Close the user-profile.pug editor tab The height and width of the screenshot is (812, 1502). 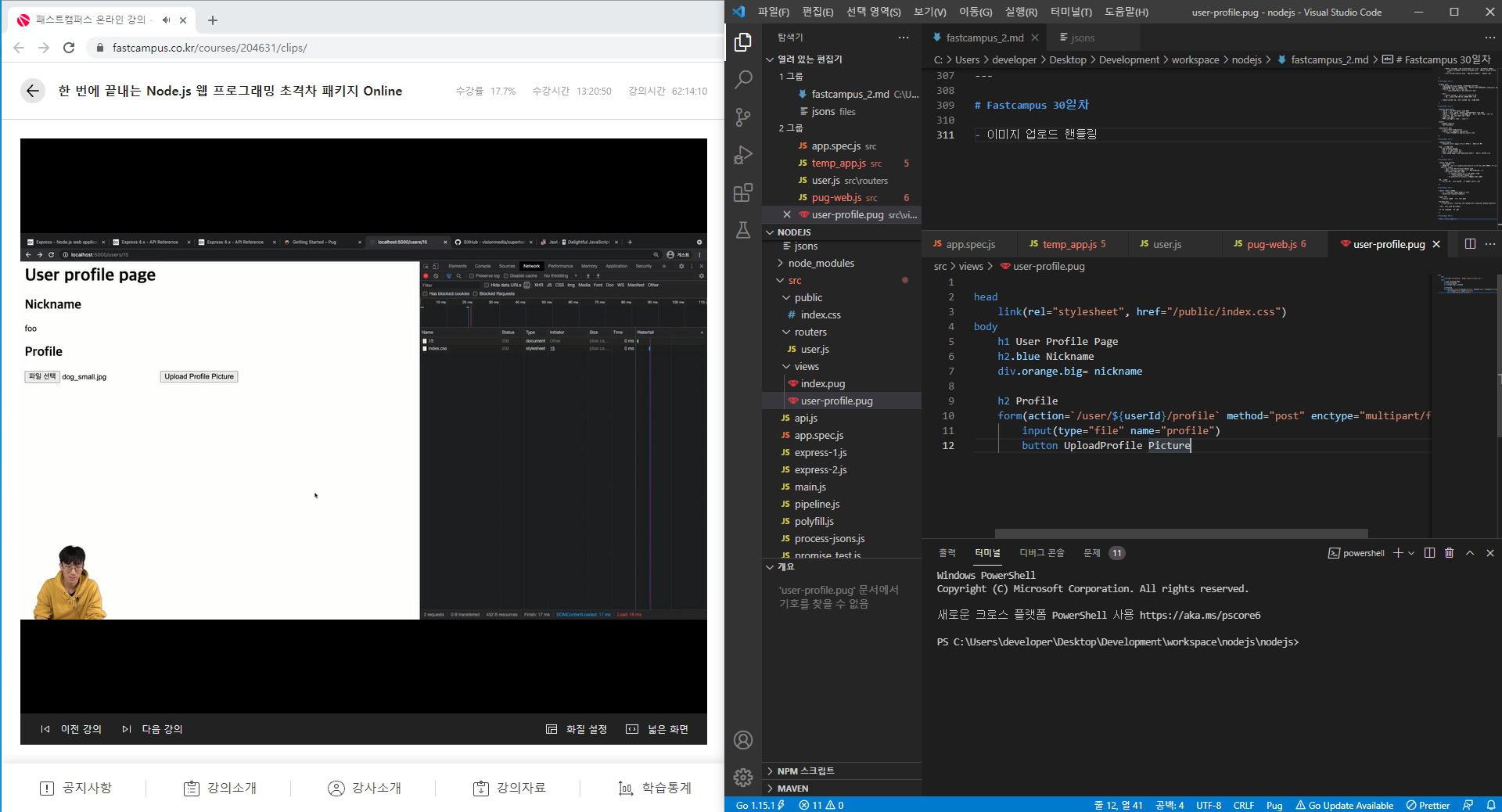(x=1436, y=244)
